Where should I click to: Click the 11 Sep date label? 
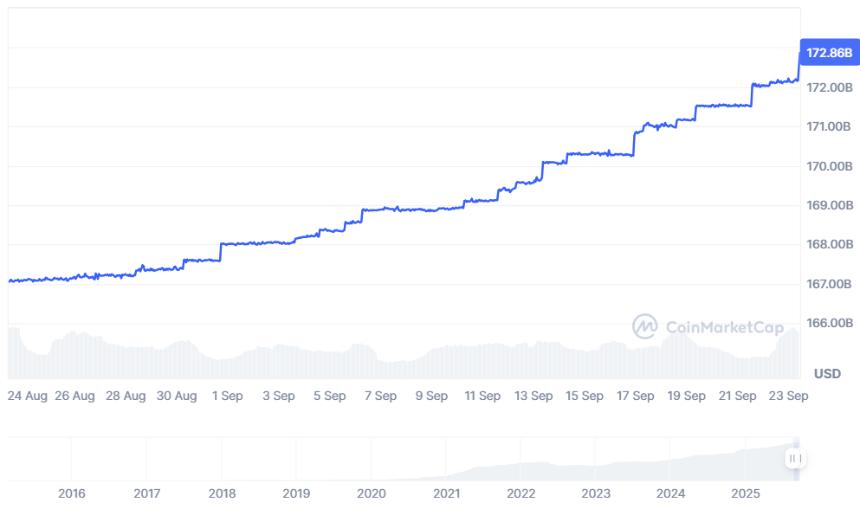pos(482,396)
